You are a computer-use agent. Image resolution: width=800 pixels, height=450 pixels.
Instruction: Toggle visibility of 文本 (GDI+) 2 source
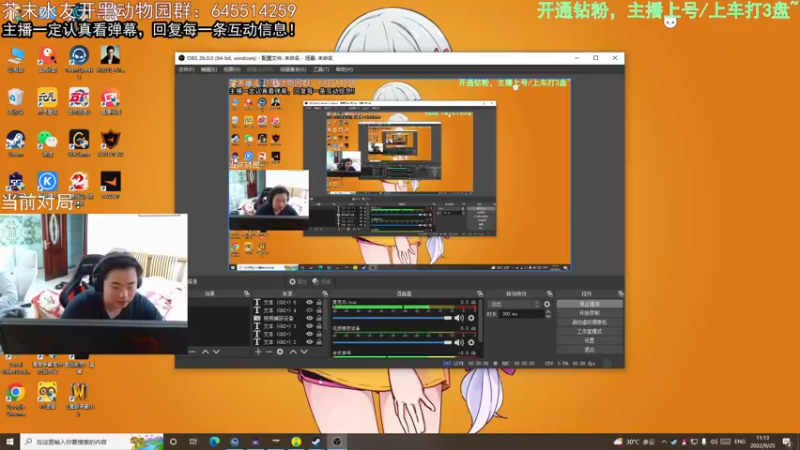309,342
